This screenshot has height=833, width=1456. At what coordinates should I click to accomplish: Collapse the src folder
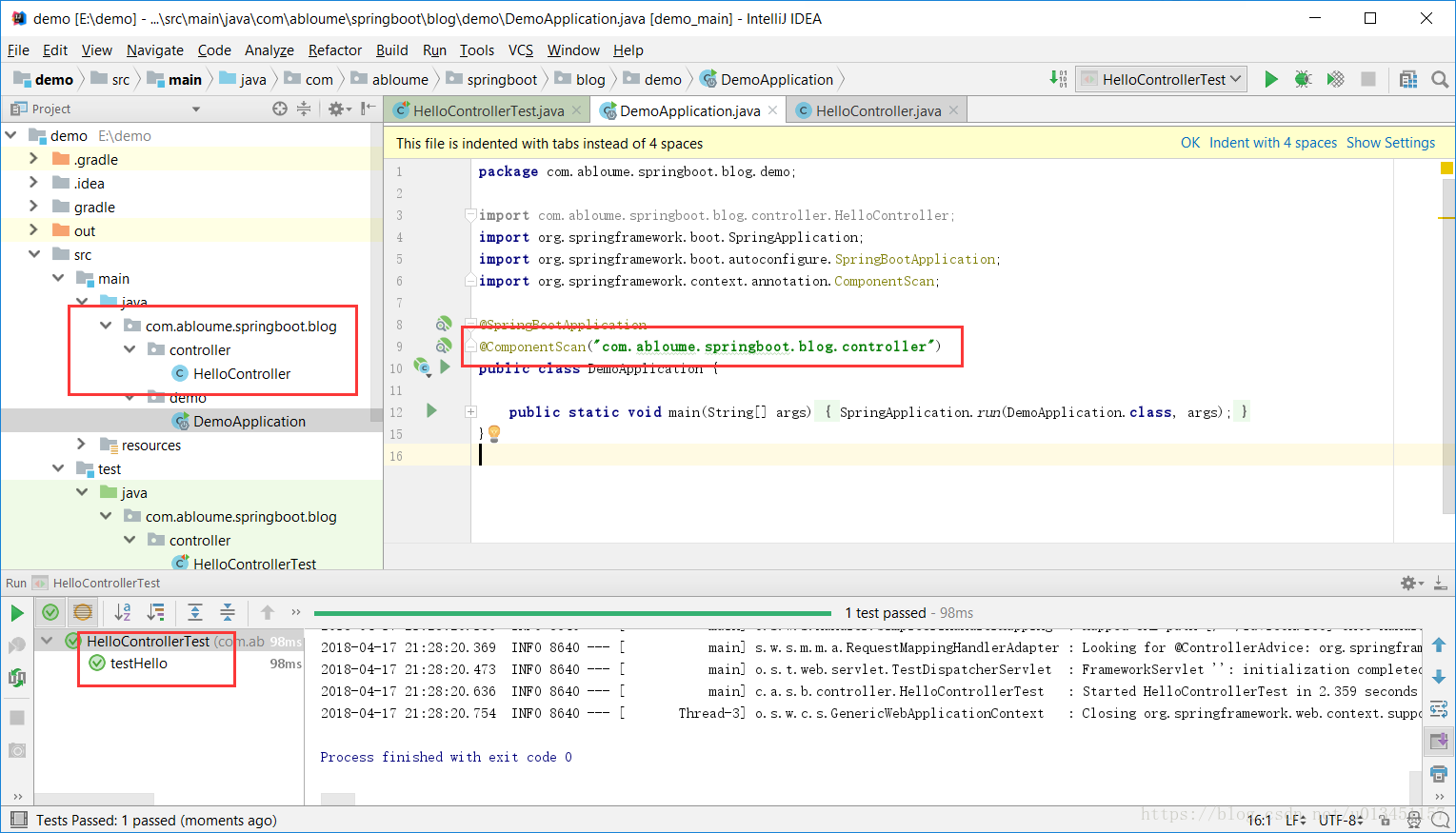coord(34,254)
